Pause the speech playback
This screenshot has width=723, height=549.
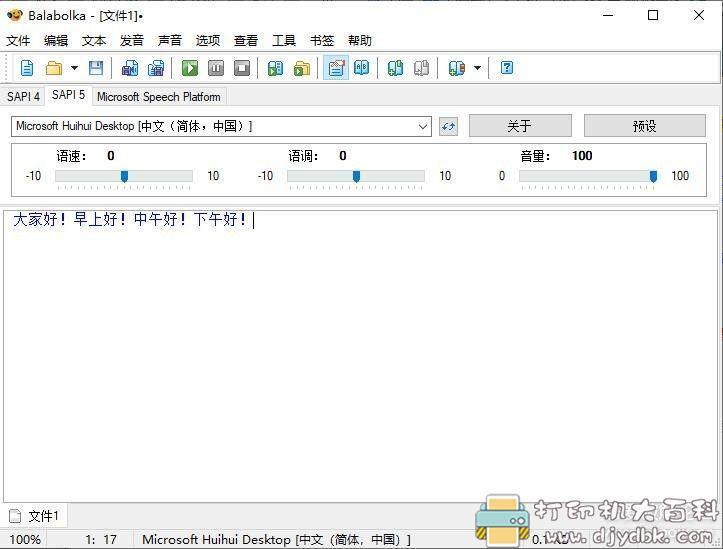216,68
